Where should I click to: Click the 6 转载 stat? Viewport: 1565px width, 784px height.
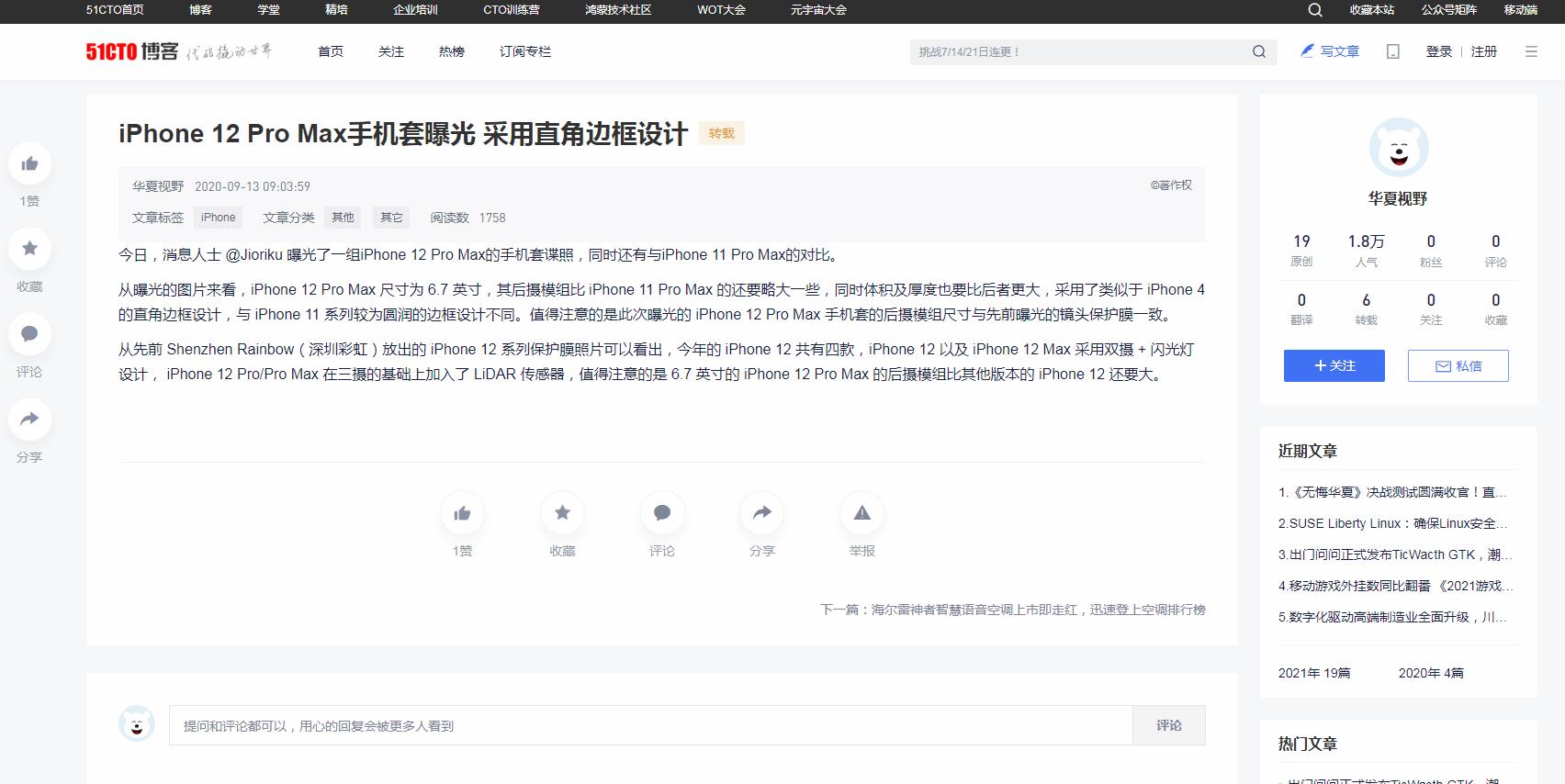tap(1366, 308)
